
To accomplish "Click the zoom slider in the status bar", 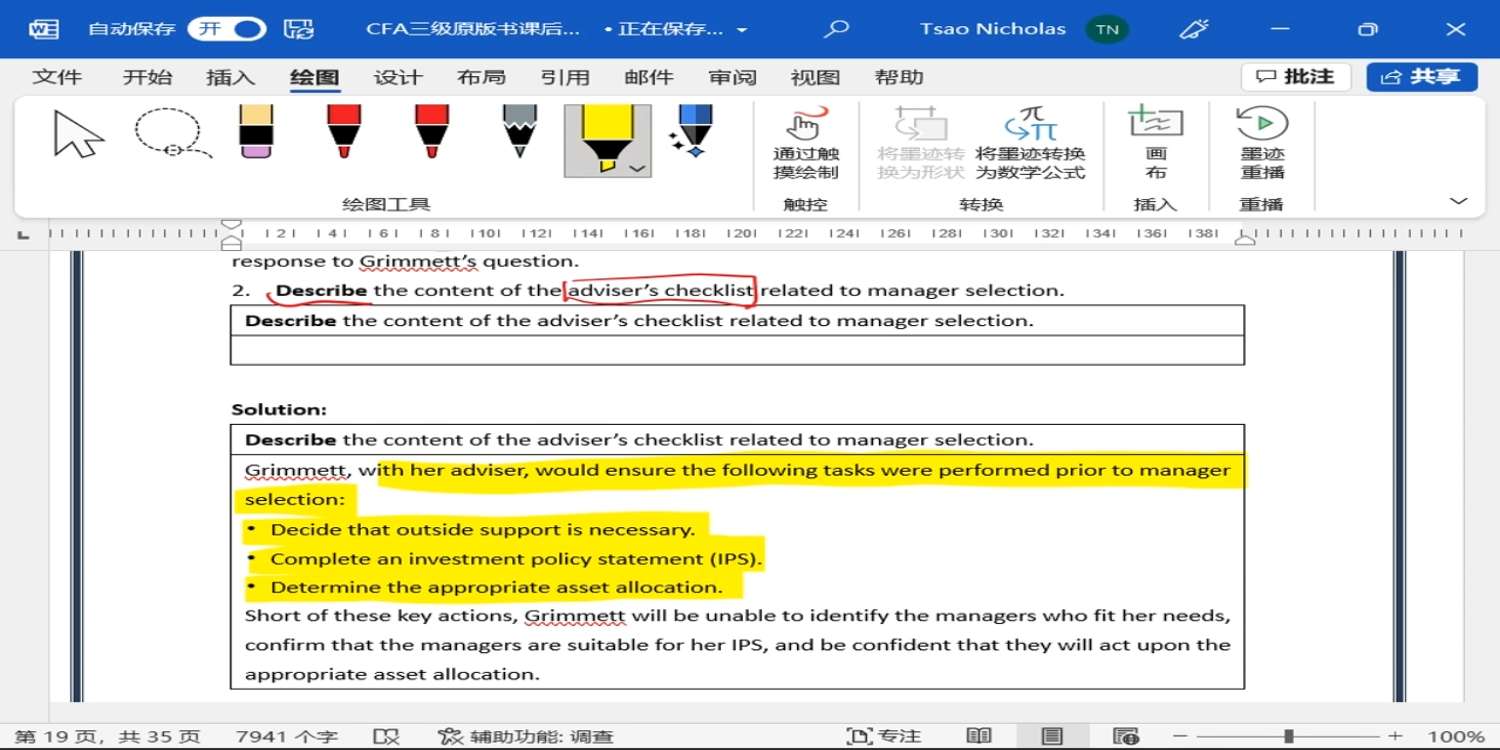I will point(1289,737).
